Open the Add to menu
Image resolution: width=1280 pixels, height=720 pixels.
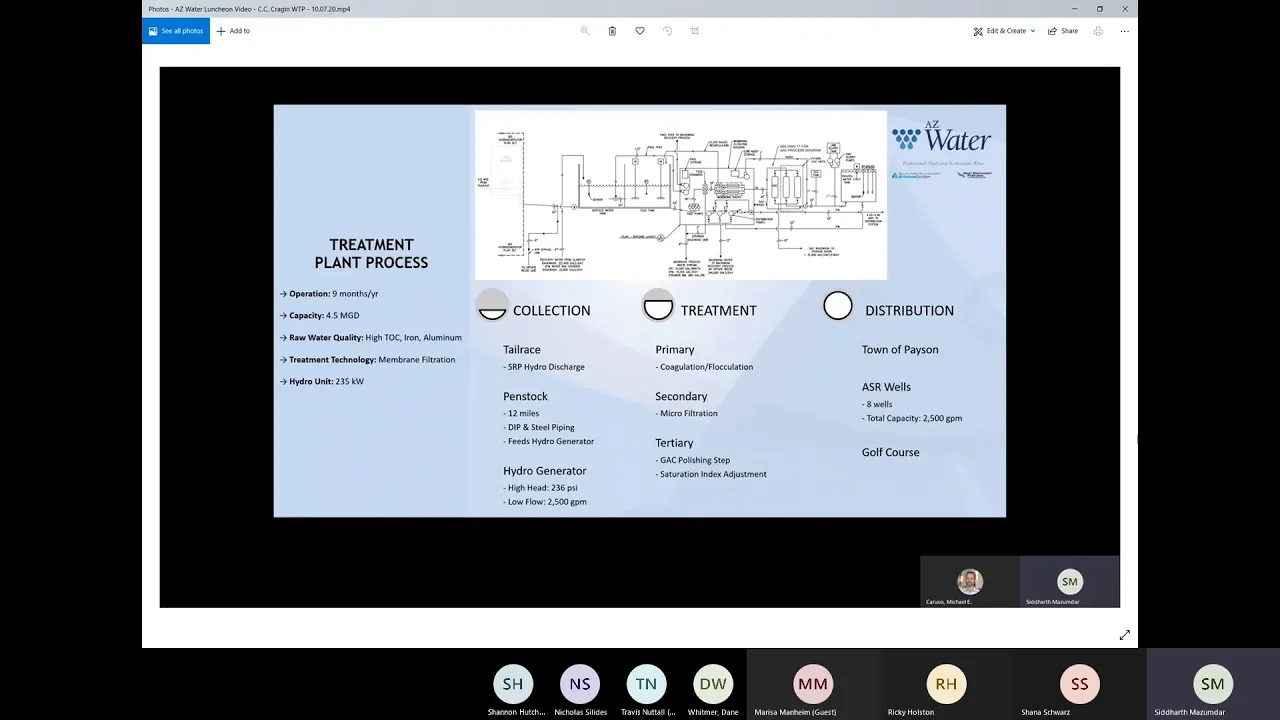pos(233,31)
